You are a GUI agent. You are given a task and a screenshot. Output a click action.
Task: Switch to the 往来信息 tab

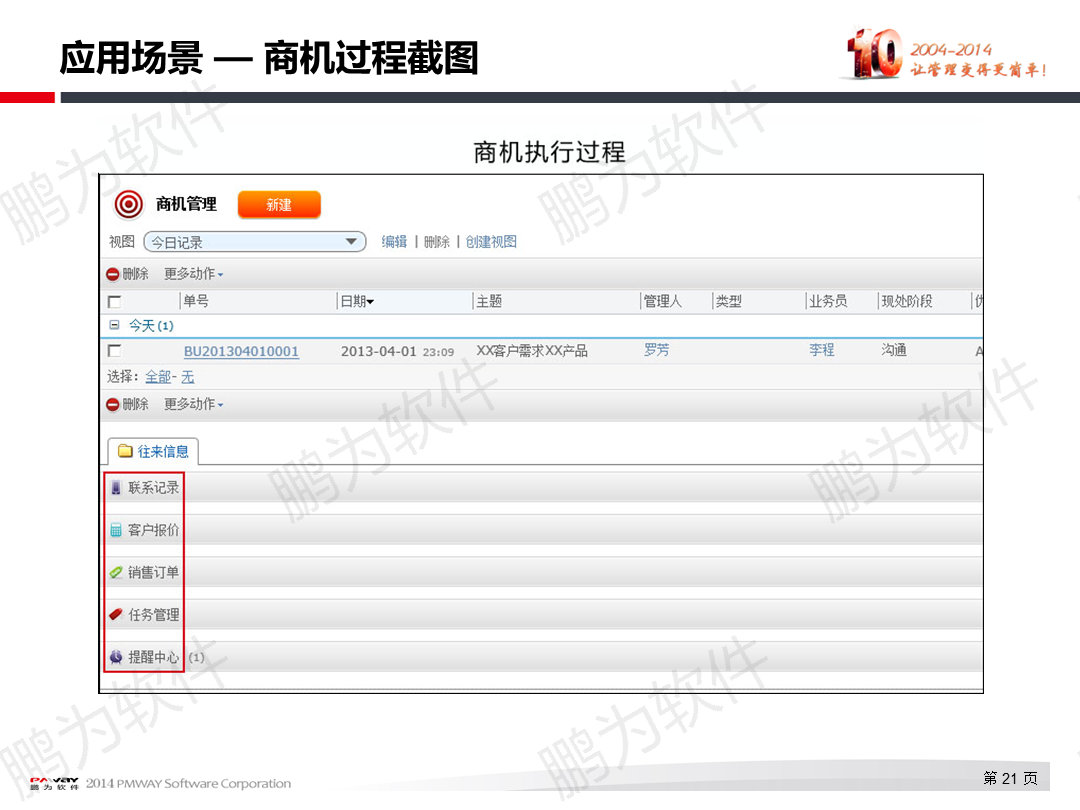[x=154, y=451]
